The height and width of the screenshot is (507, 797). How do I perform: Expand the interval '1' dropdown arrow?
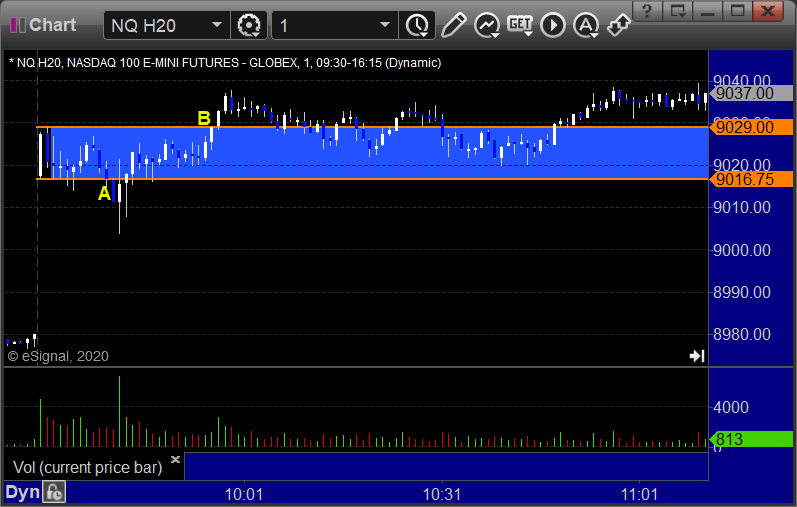[385, 25]
